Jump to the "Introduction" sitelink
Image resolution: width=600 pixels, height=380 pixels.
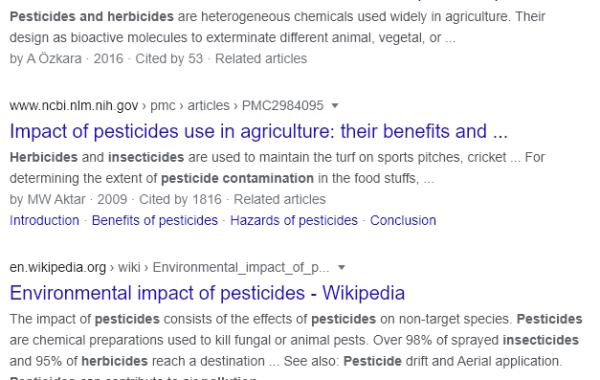(44, 220)
